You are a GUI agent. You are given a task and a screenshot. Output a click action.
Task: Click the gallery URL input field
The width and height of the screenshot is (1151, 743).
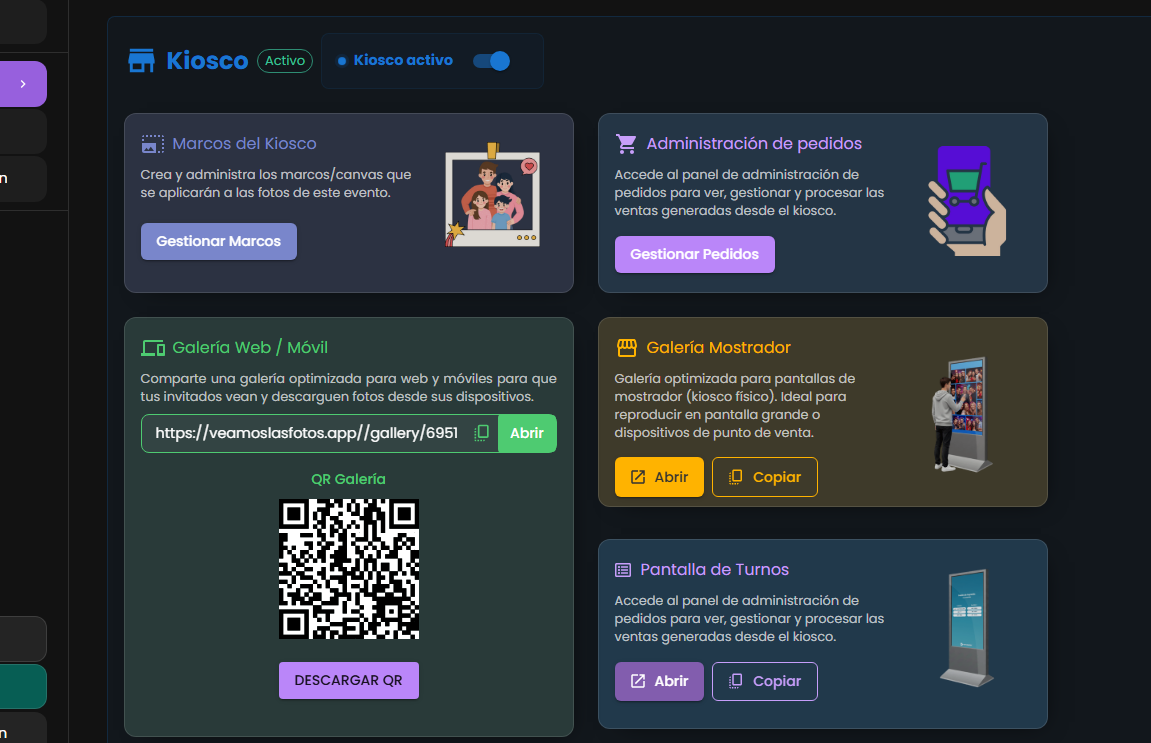click(308, 433)
